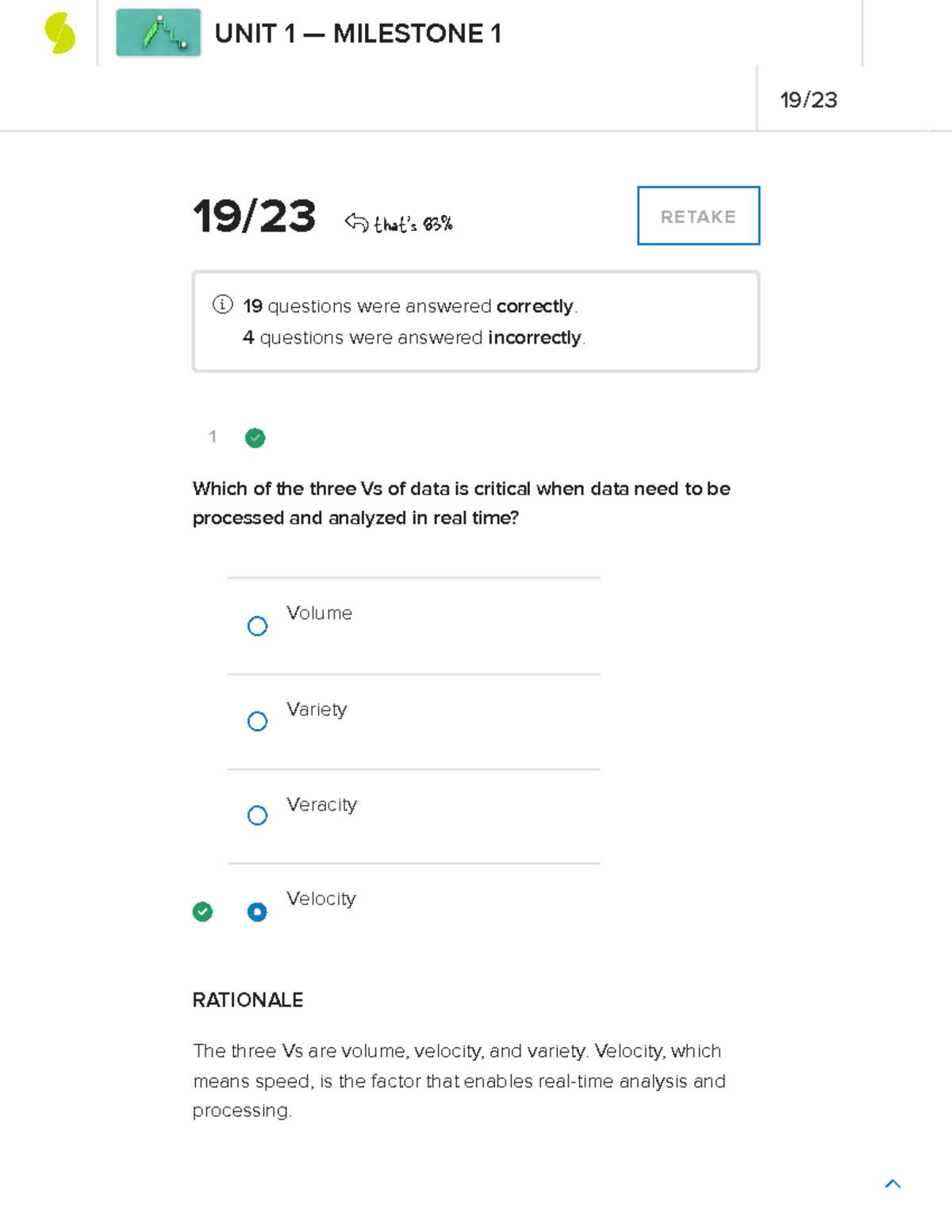Click the Variety answer label
Viewport: 952px width, 1232px height.
(x=317, y=709)
